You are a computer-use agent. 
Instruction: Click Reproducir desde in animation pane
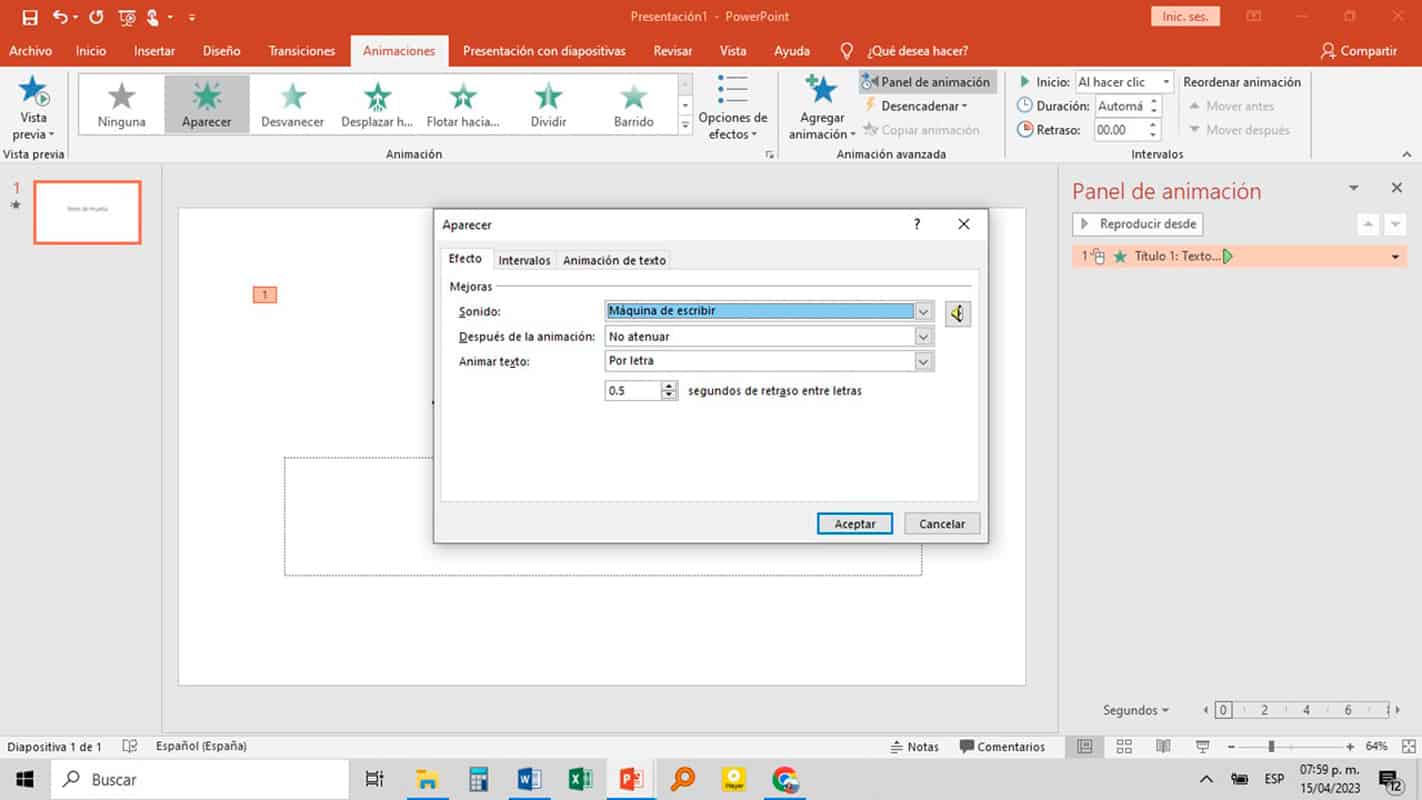1137,224
